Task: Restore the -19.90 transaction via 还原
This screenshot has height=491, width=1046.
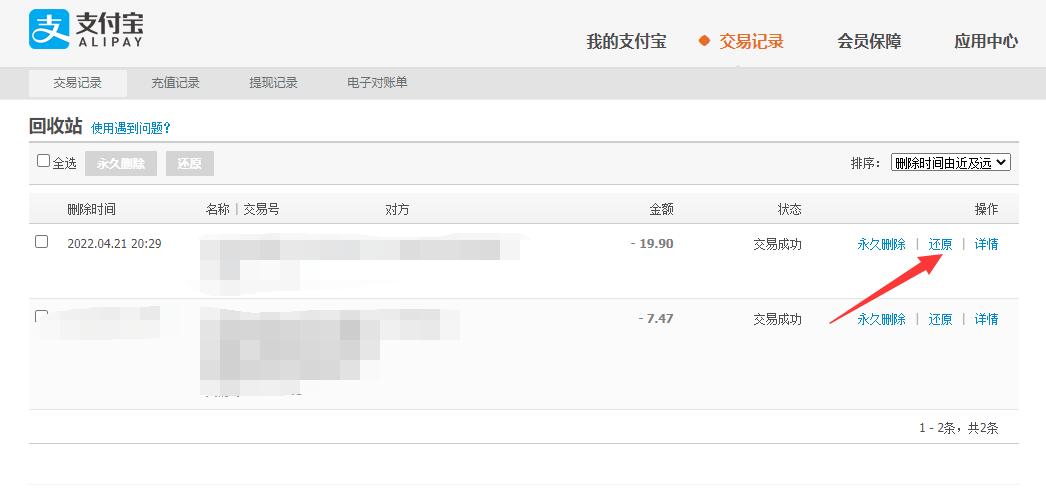Action: coord(940,244)
